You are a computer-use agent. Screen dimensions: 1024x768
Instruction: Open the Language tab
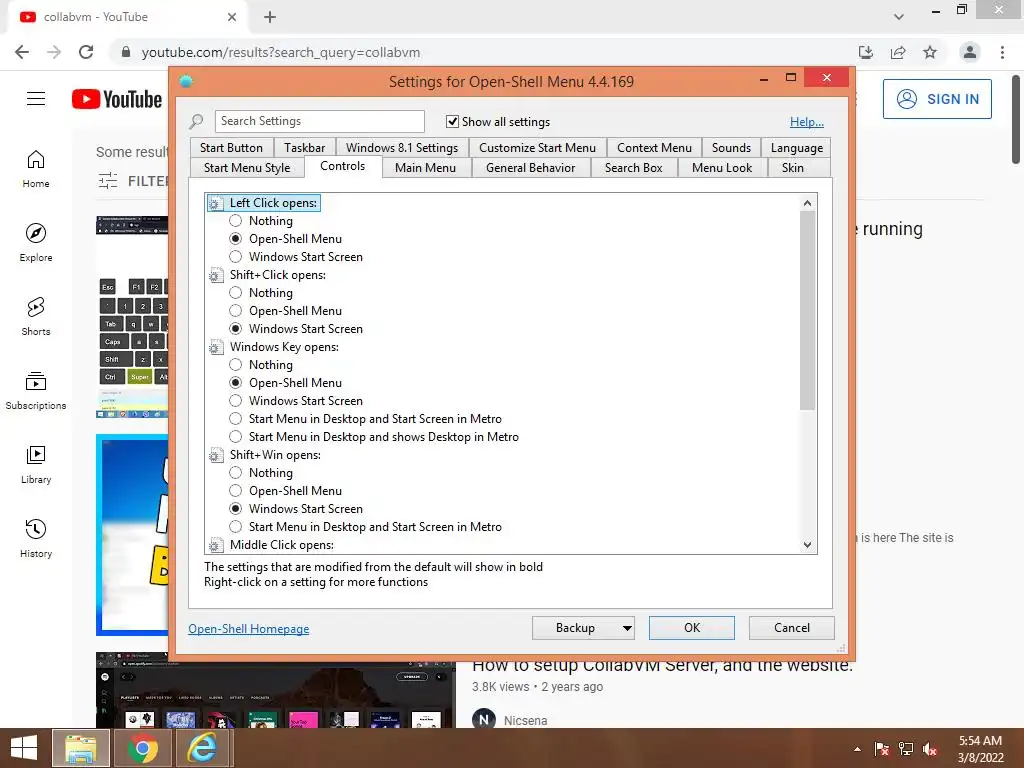pyautogui.click(x=797, y=148)
